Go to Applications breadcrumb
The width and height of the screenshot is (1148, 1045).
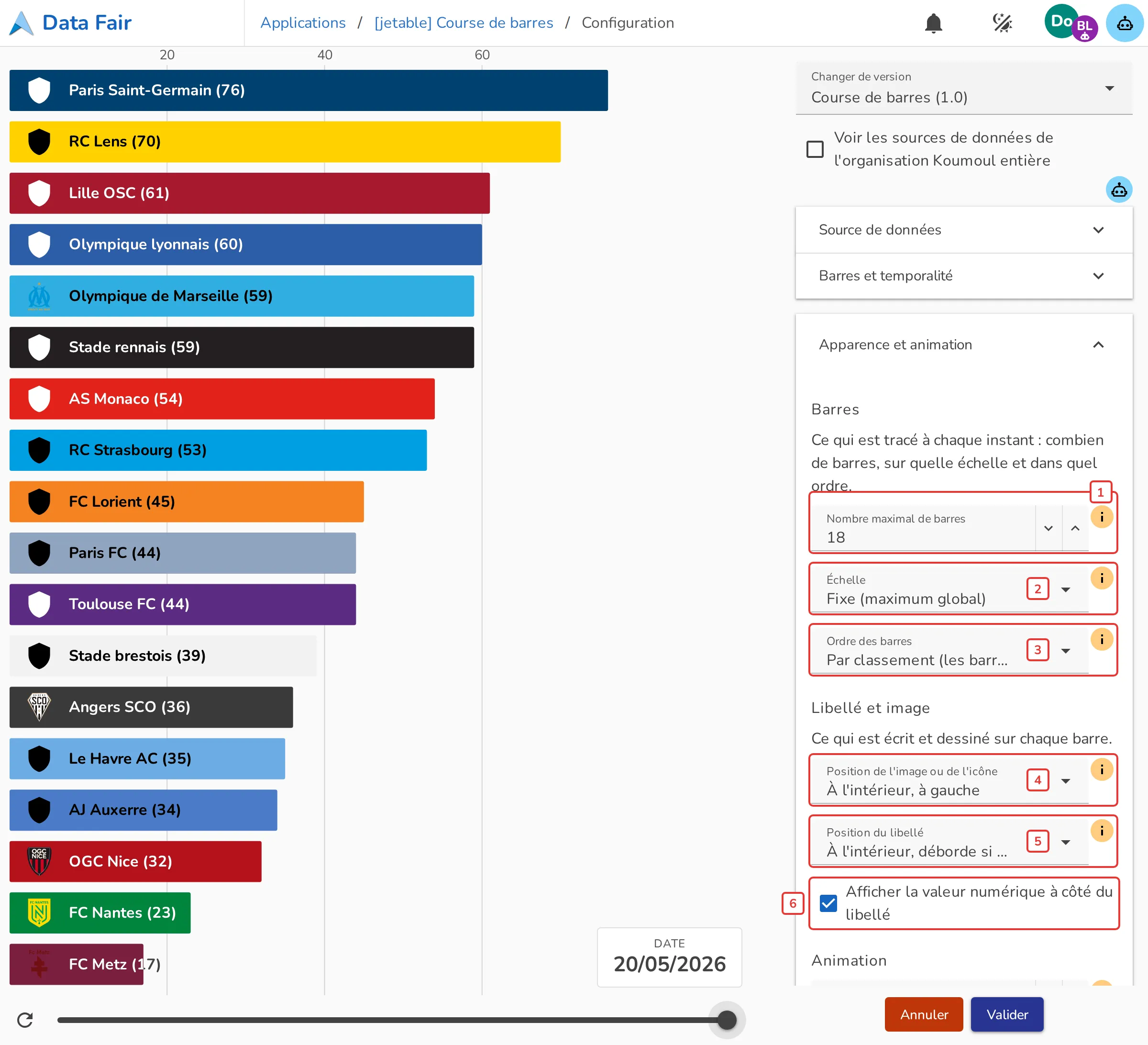pos(303,23)
